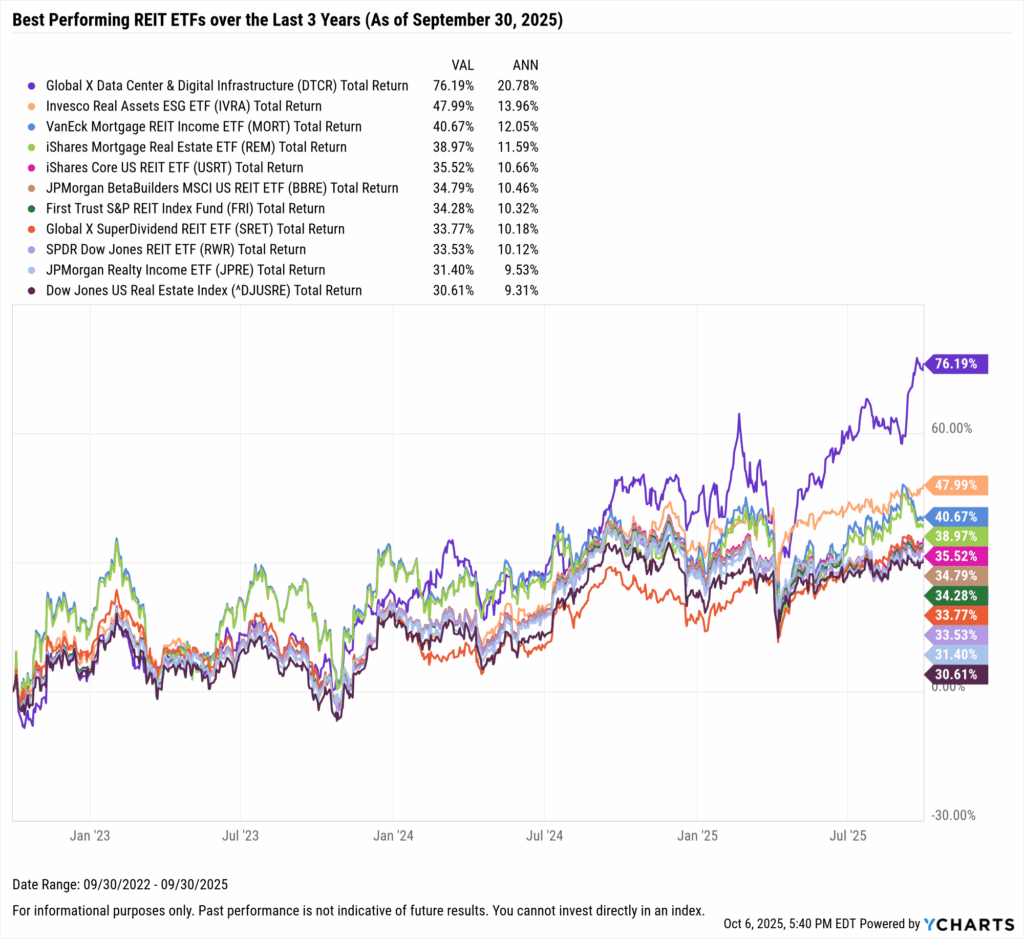Click the Jul '24 x-axis label
1024x939 pixels.
(x=544, y=833)
